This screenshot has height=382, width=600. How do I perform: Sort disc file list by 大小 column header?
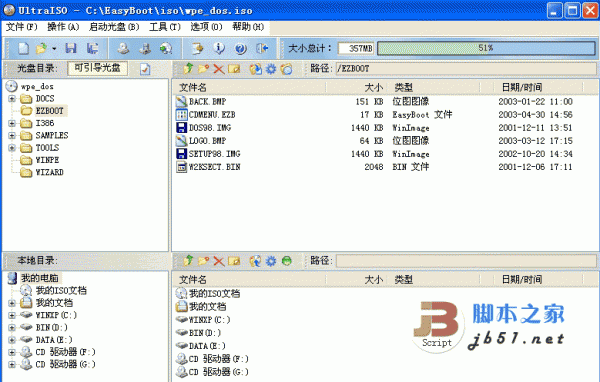click(x=357, y=87)
